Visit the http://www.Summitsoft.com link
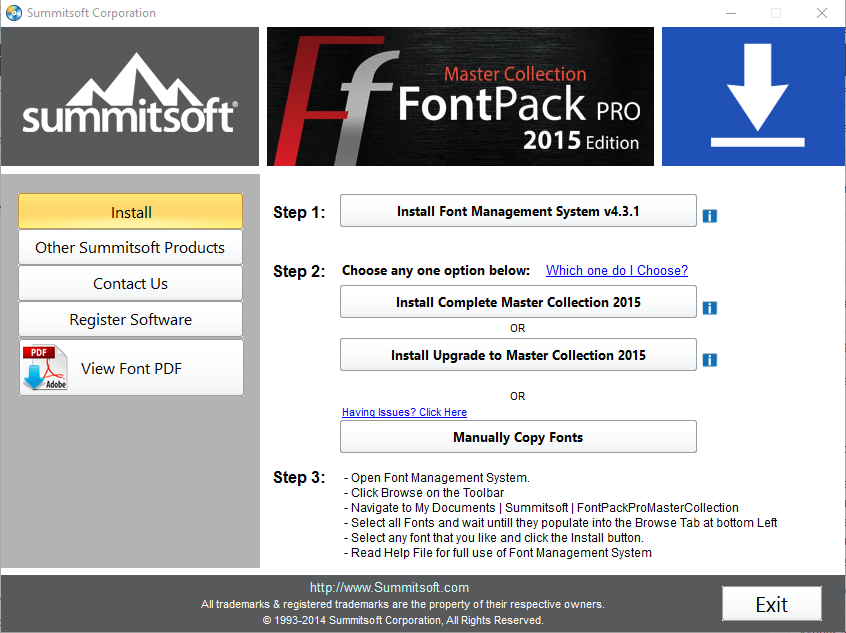846x633 pixels. pos(389,587)
